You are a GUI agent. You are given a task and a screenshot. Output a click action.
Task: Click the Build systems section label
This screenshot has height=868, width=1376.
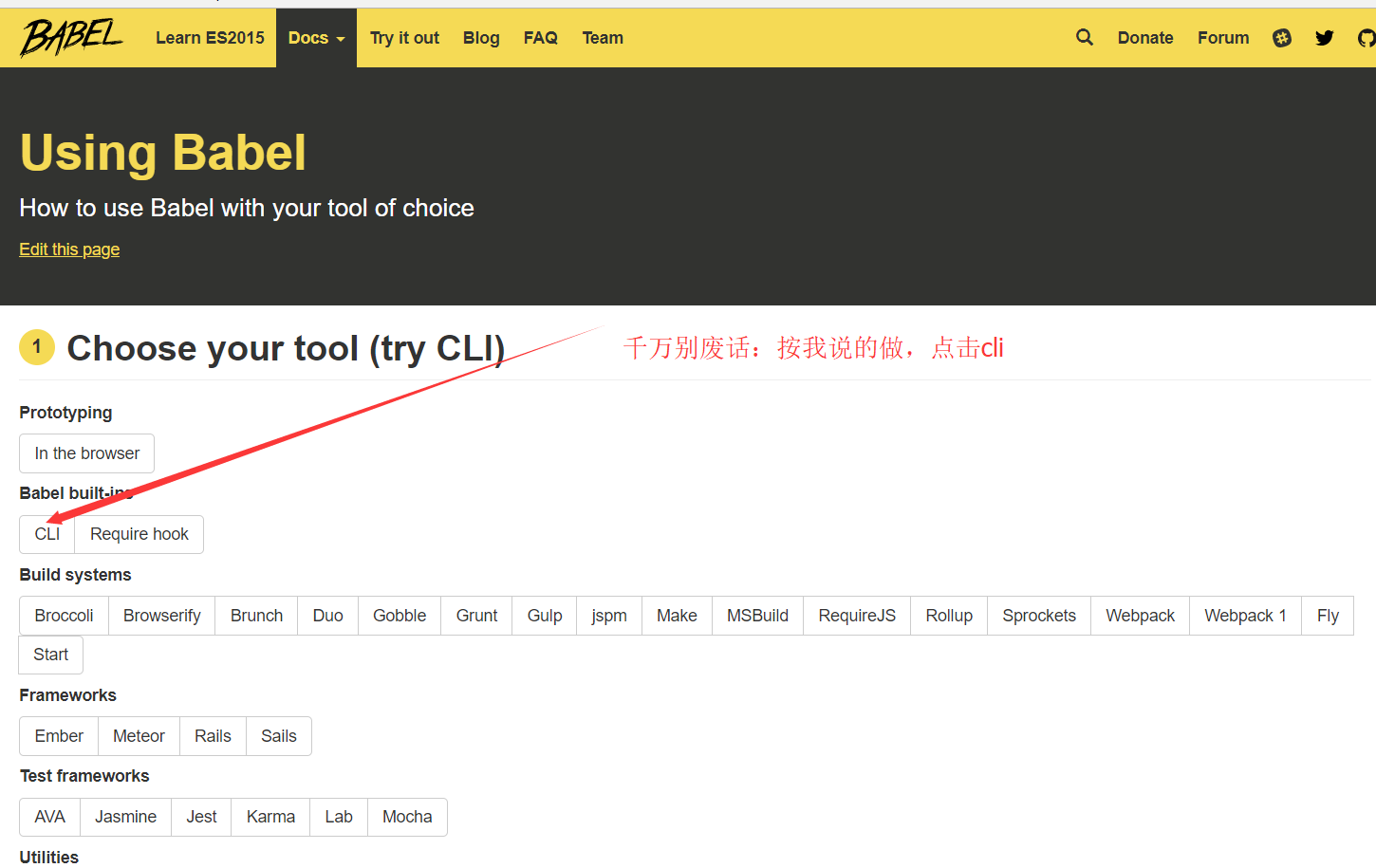pyautogui.click(x=75, y=575)
